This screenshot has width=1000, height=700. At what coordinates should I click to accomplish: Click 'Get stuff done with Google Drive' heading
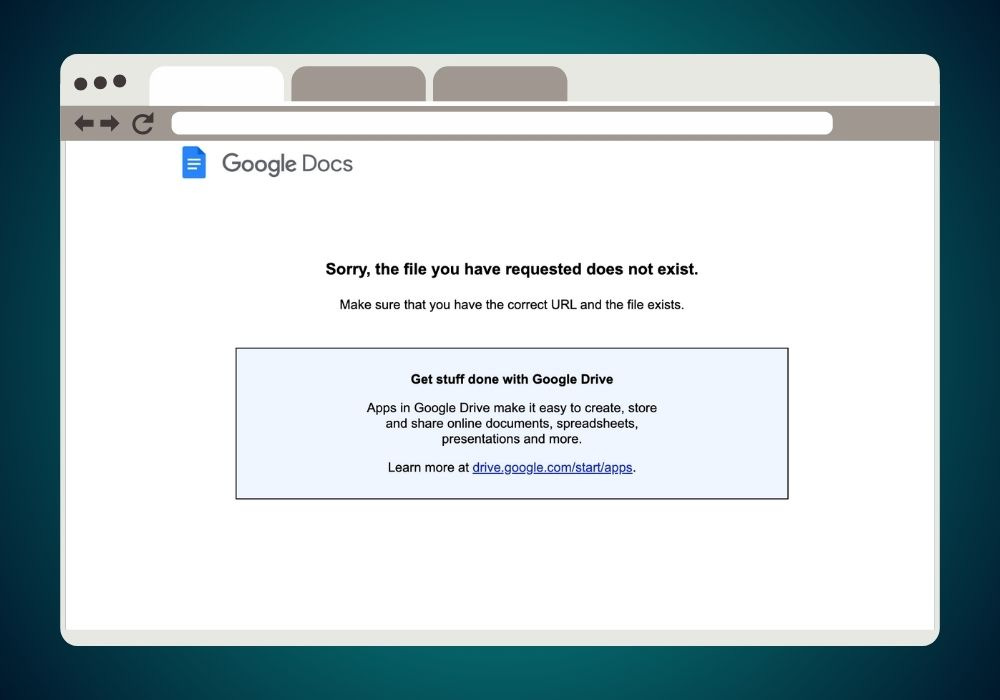(511, 379)
